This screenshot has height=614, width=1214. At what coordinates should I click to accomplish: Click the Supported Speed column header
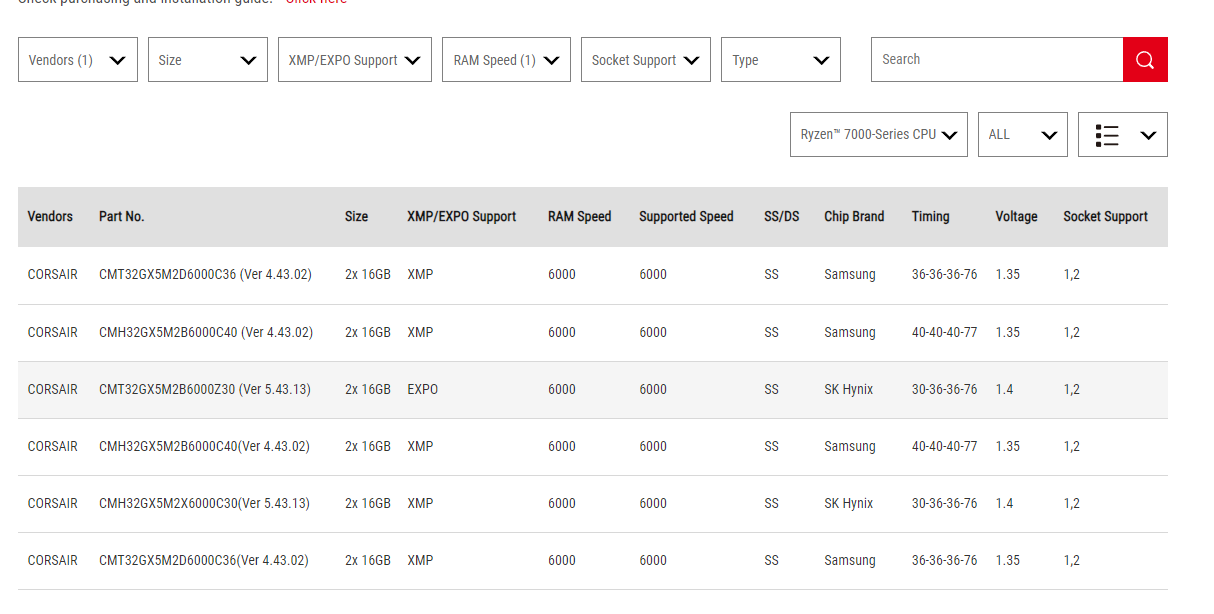686,217
